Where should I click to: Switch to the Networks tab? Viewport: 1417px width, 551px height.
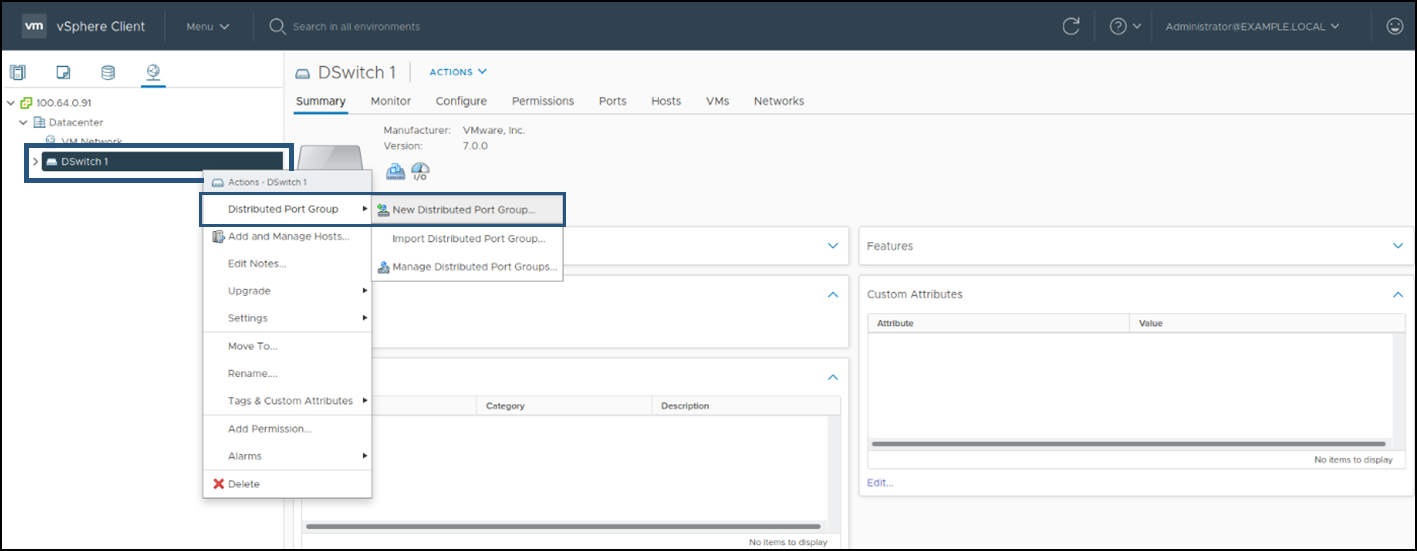pos(779,101)
